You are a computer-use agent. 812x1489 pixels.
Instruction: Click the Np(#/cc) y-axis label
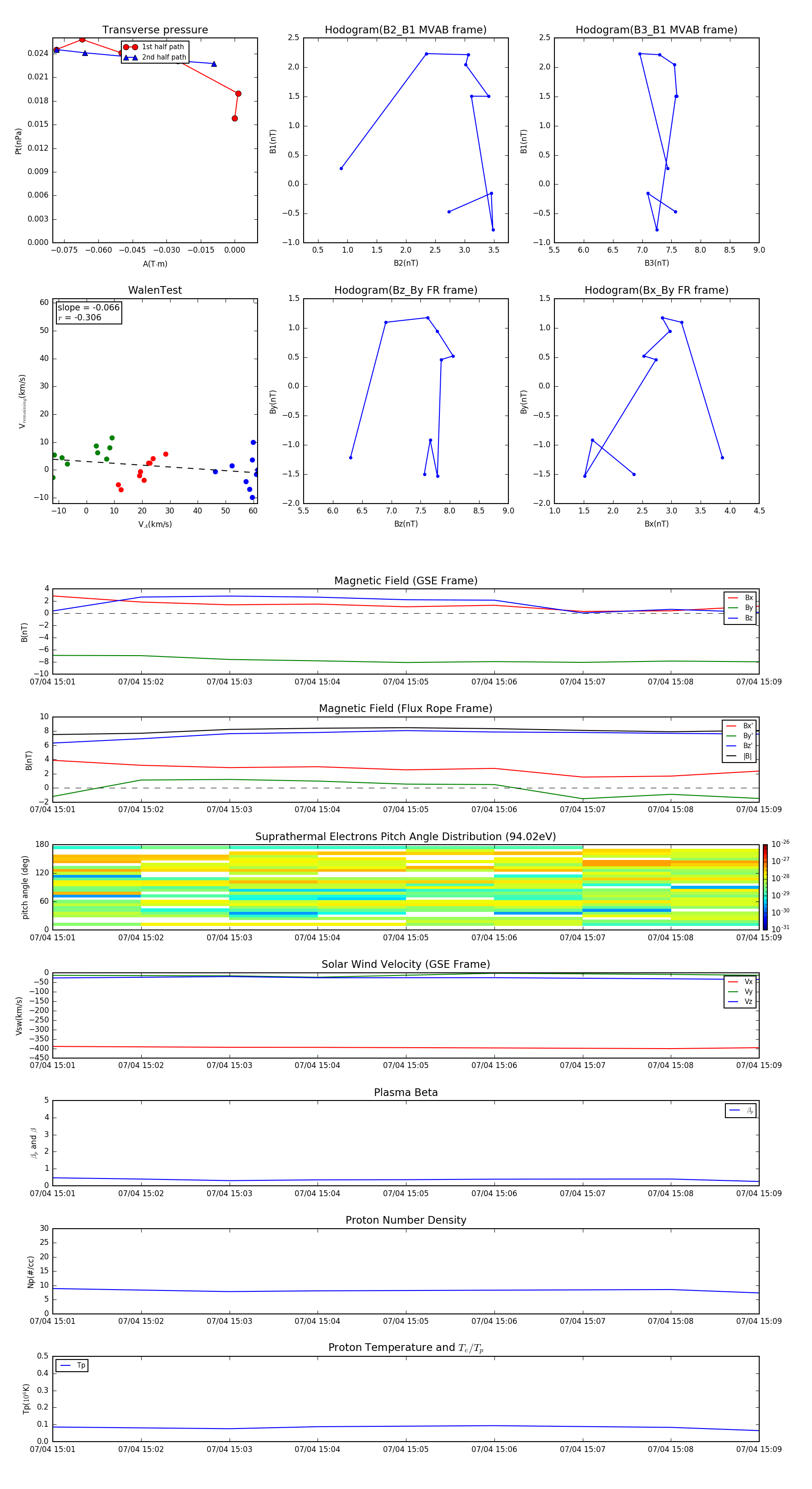pyautogui.click(x=31, y=1272)
